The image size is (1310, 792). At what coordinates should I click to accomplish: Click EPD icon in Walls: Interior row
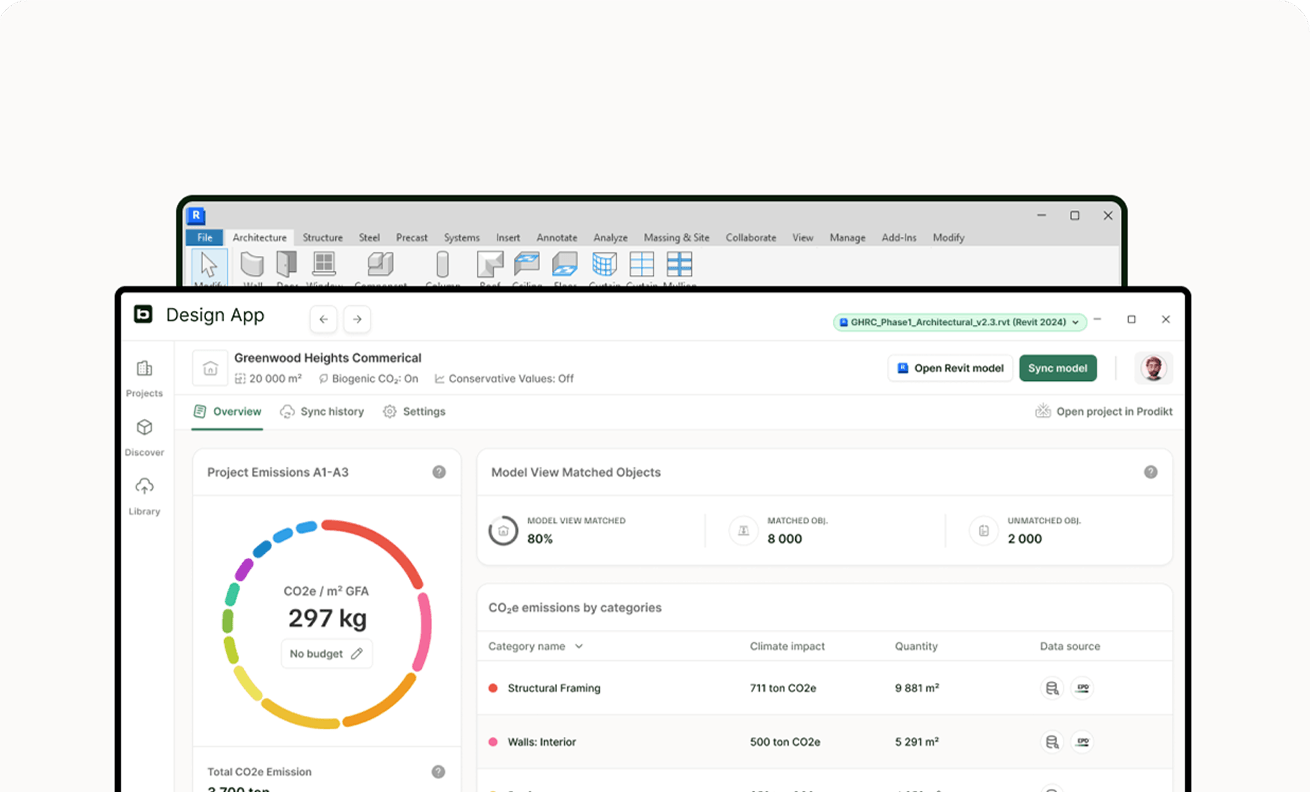pyautogui.click(x=1082, y=742)
